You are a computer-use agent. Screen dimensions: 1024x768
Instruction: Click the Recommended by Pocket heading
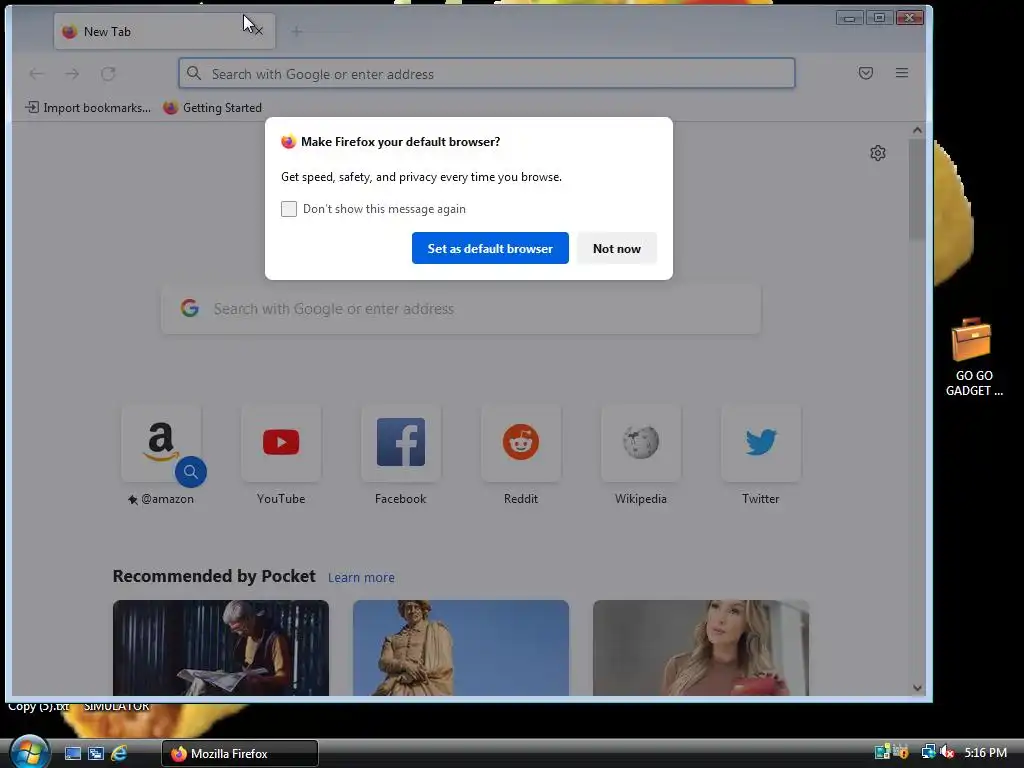[214, 576]
